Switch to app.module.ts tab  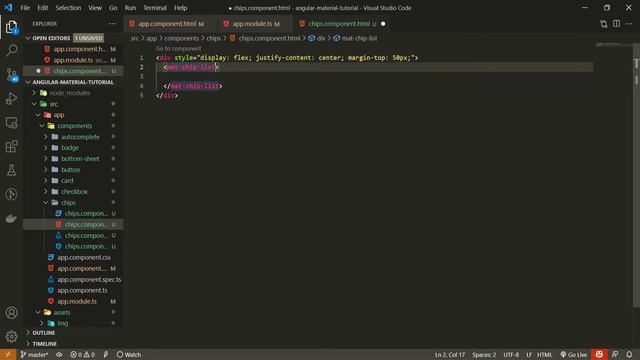point(252,24)
